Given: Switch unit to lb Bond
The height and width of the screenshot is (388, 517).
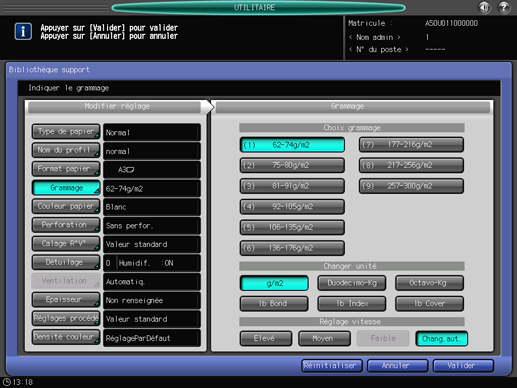Looking at the screenshot, I should pyautogui.click(x=274, y=304).
